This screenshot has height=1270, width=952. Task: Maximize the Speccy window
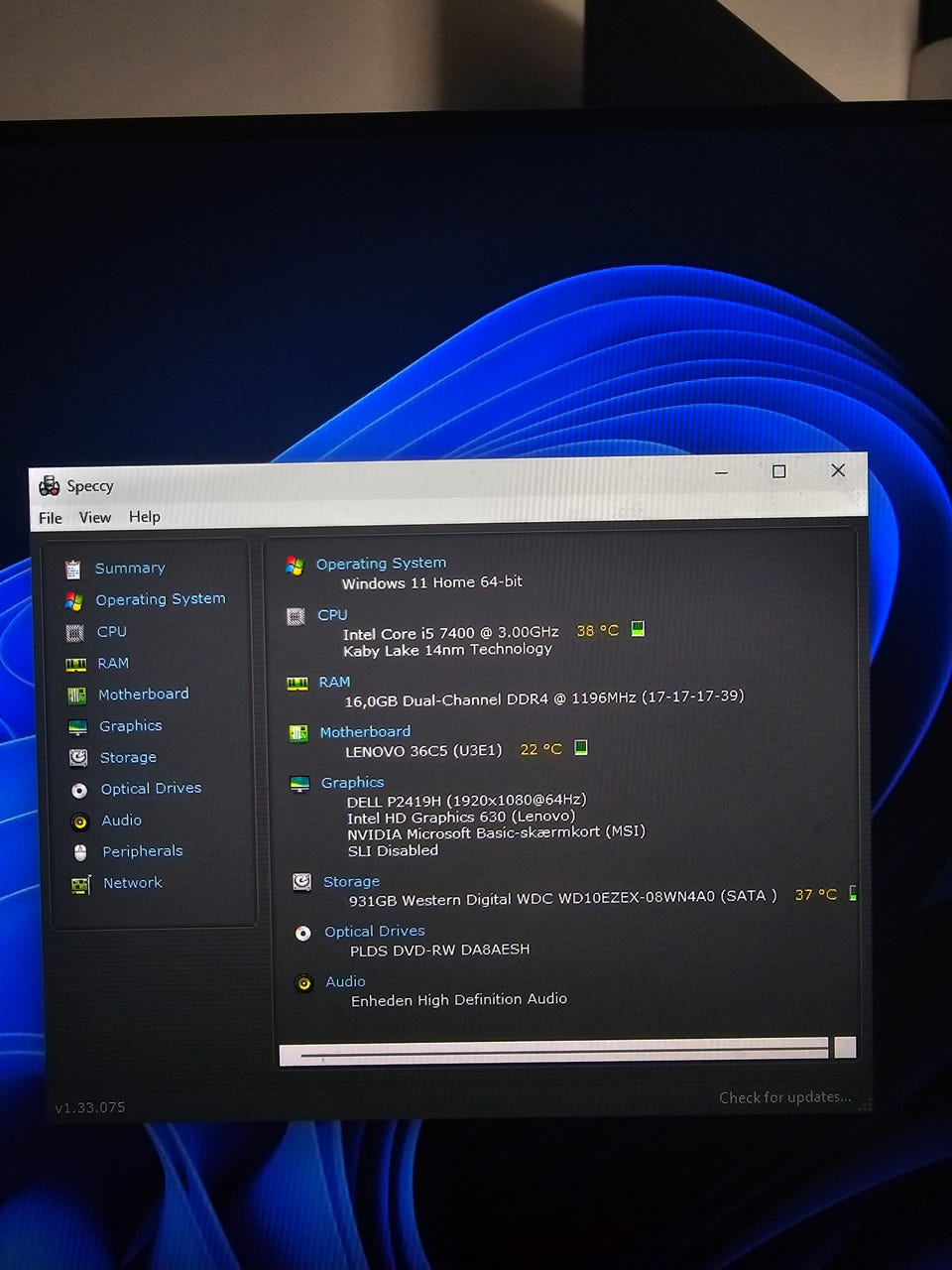[779, 472]
